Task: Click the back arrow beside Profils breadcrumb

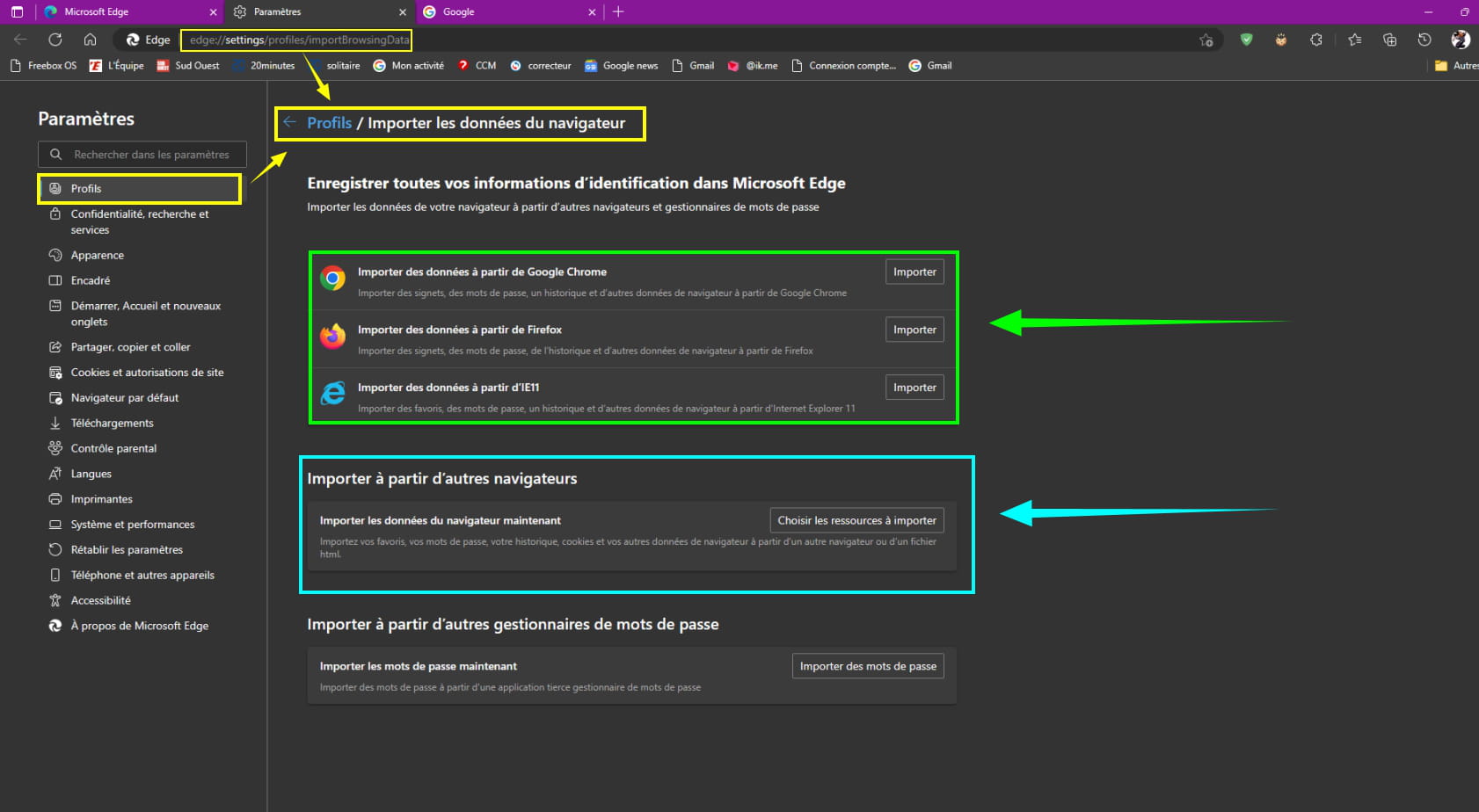Action: 289,122
